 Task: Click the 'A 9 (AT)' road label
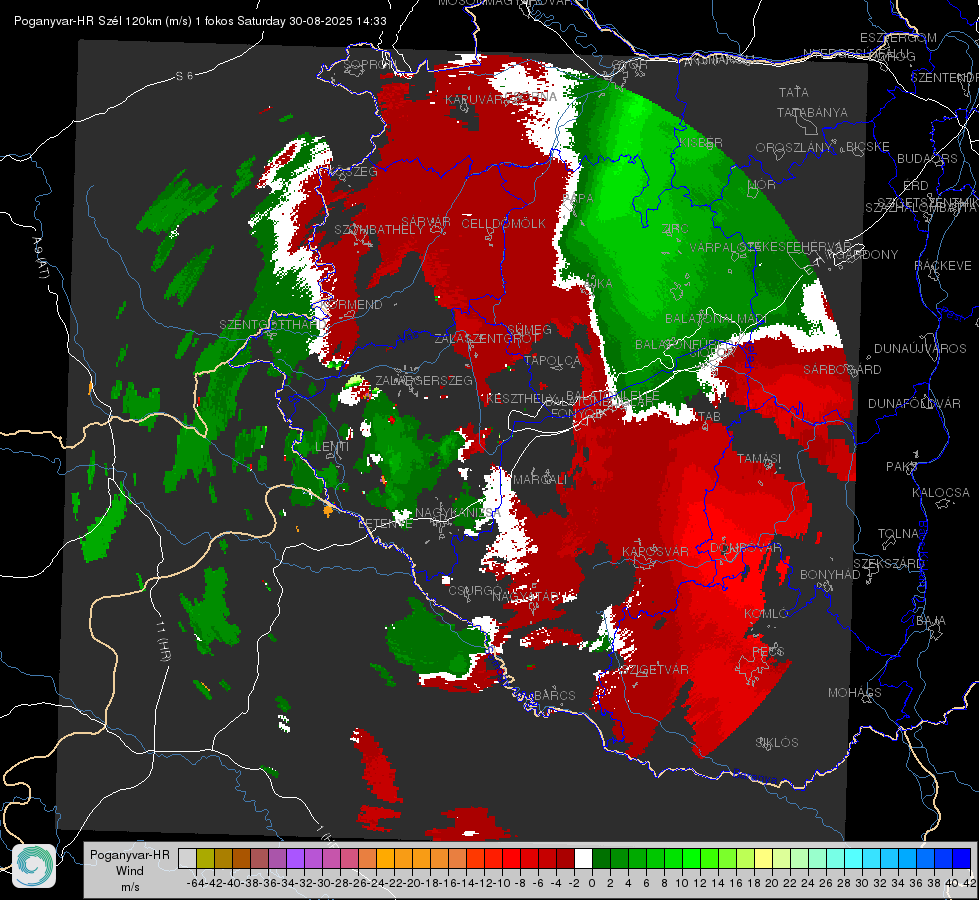click(x=40, y=258)
